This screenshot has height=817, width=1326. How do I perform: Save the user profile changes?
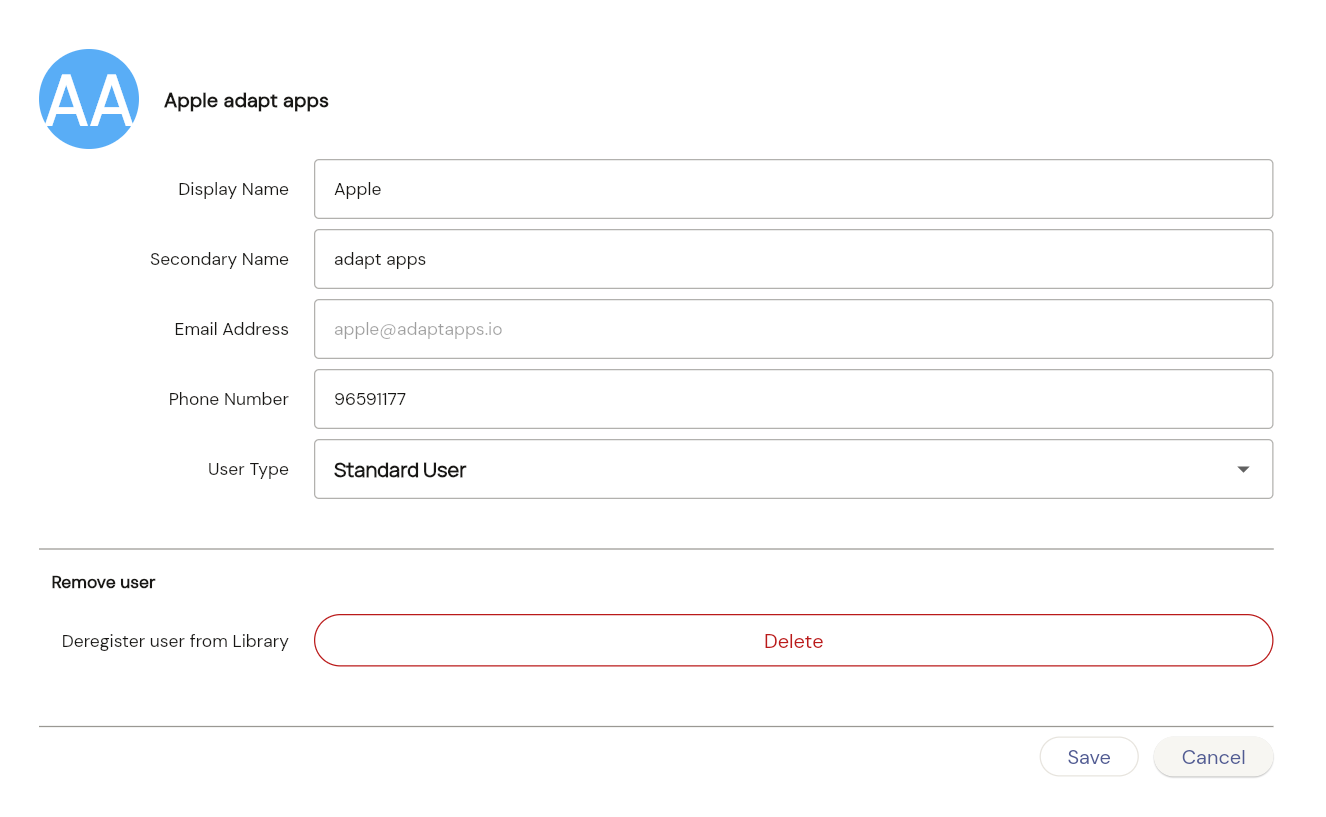1088,757
